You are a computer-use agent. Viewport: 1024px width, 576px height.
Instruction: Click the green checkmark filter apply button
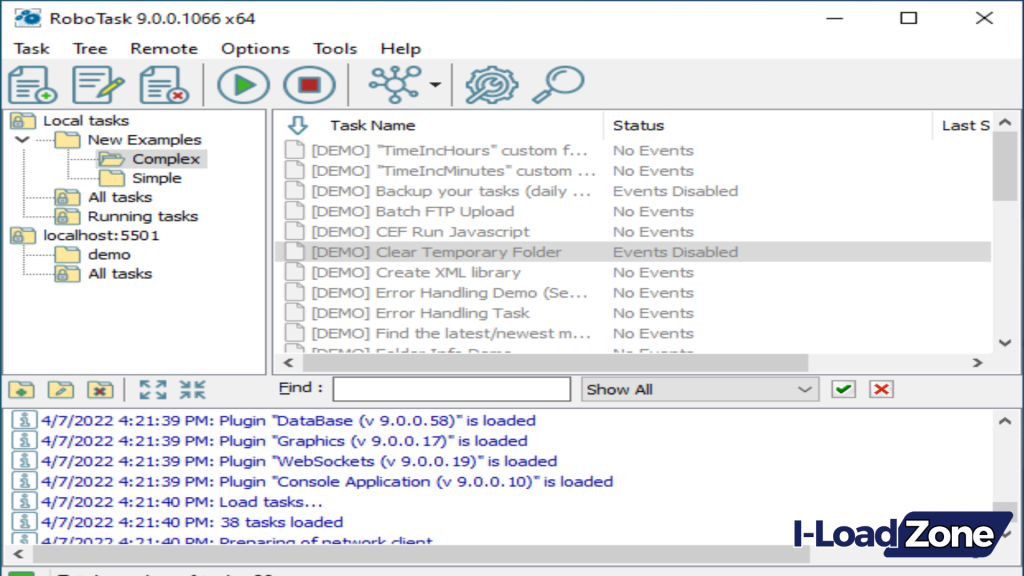(x=843, y=389)
